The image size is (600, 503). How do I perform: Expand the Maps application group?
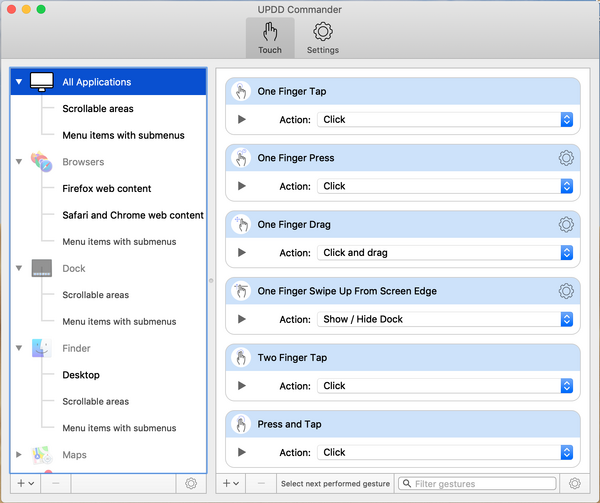[x=19, y=455]
